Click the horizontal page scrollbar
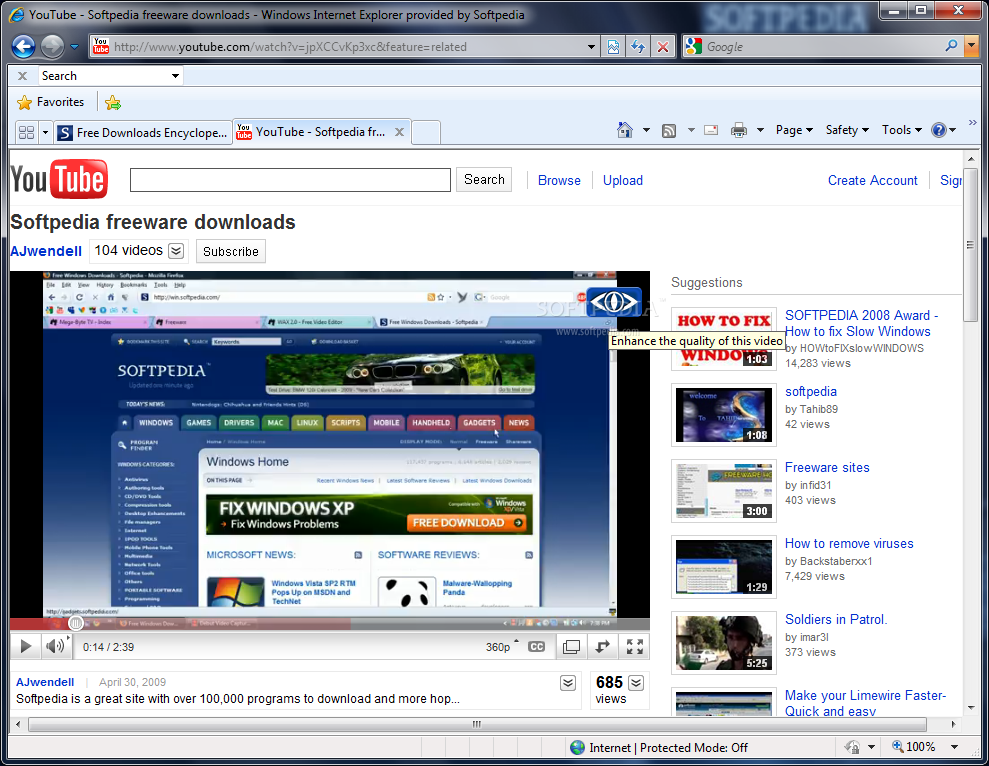The width and height of the screenshot is (989, 766). click(x=477, y=724)
